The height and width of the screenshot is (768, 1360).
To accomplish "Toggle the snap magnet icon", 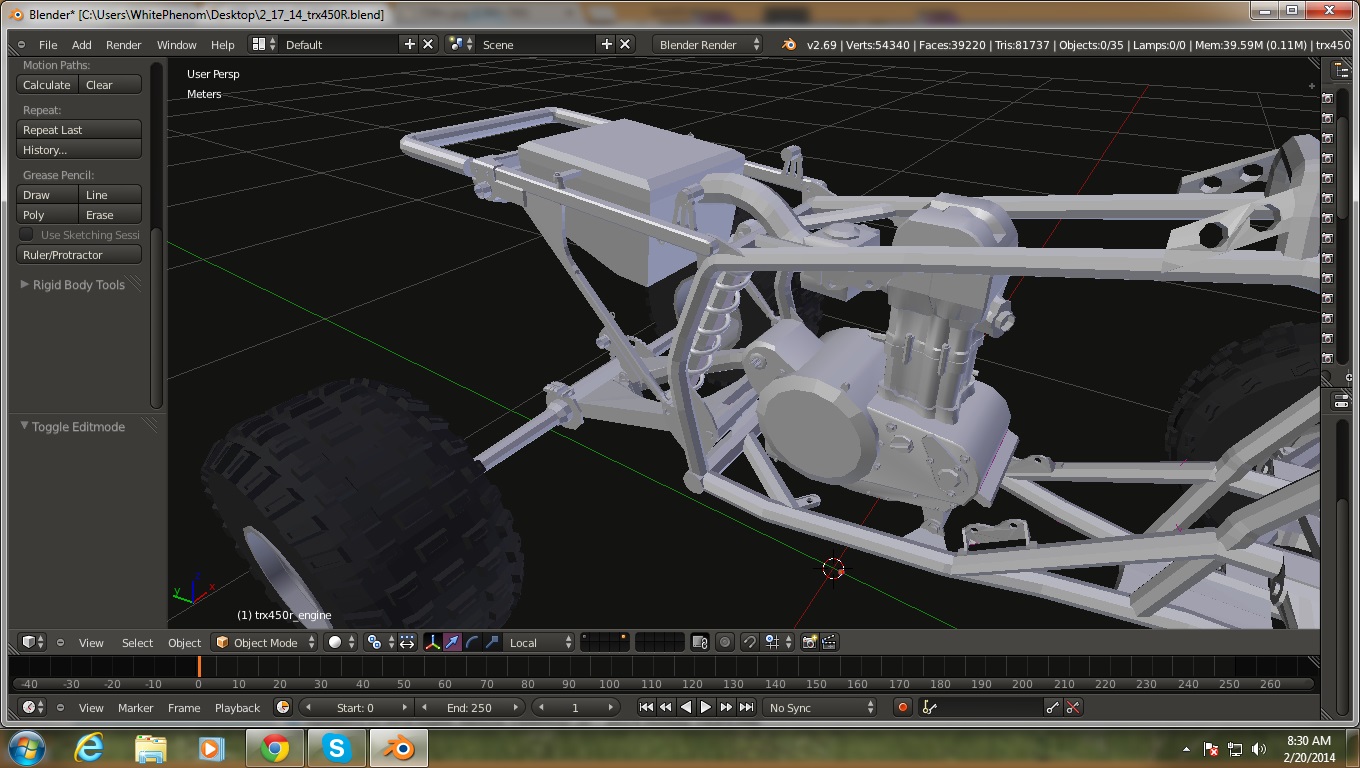I will tap(749, 642).
